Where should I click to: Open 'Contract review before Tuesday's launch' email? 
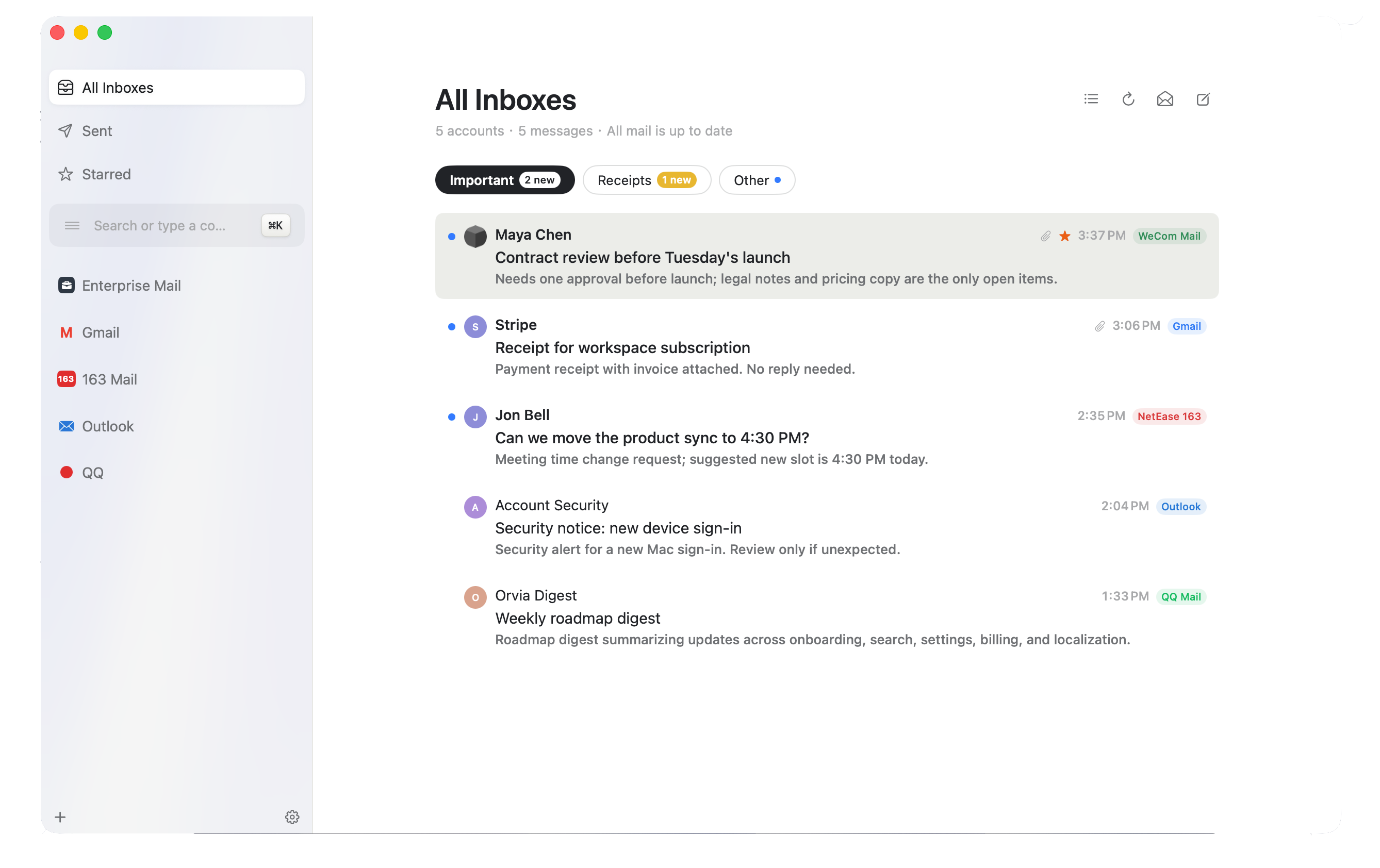click(827, 256)
